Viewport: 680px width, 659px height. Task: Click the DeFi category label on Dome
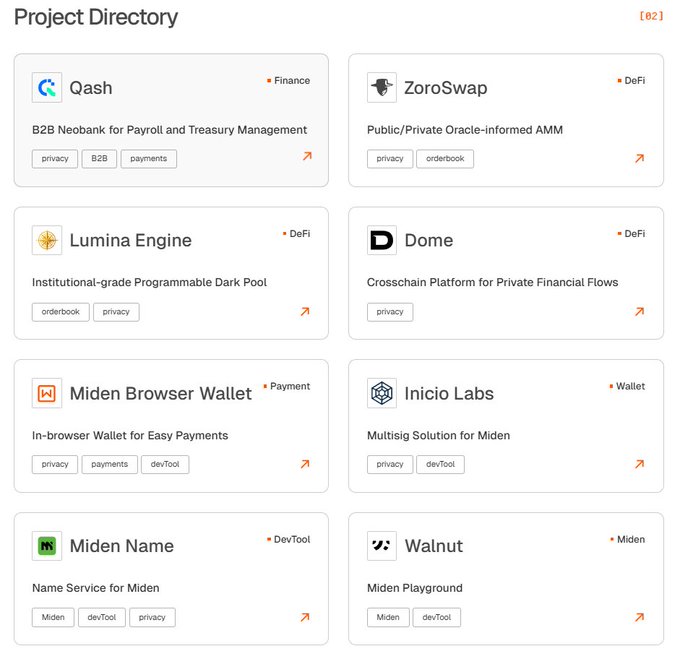tap(634, 234)
